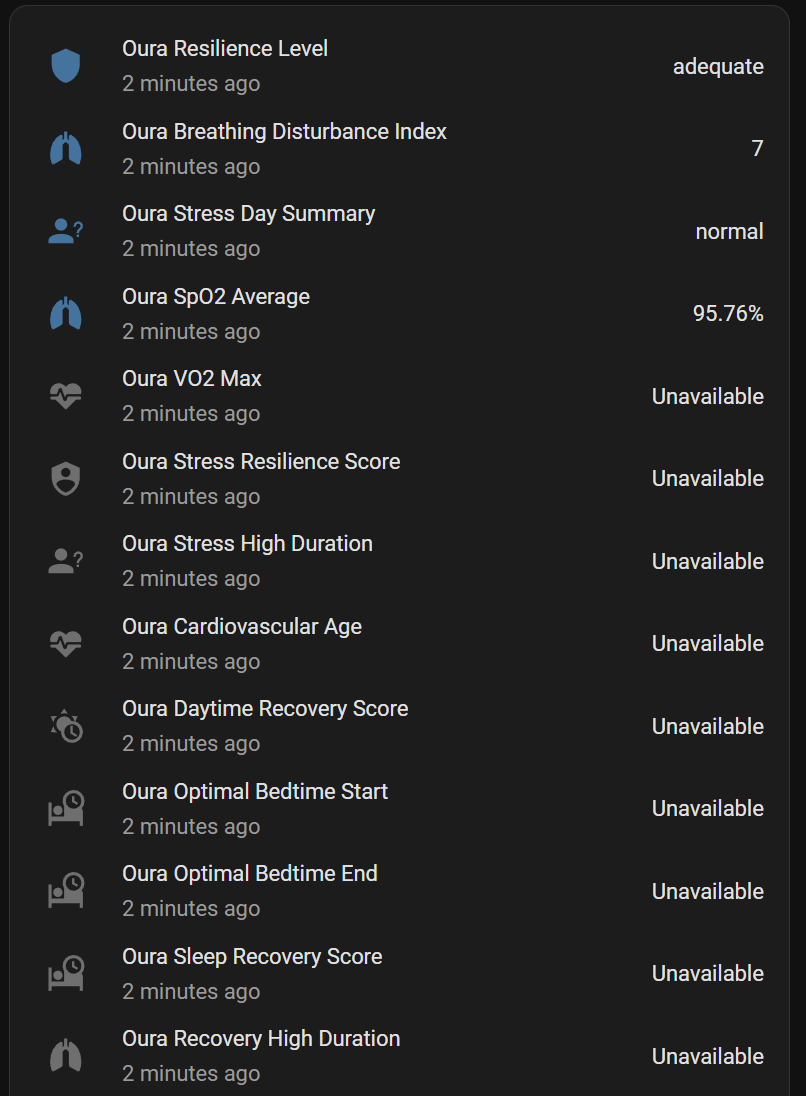The height and width of the screenshot is (1096, 806).
Task: Click the bed icon beside Optimal Bedtime End
Action: tap(65, 892)
